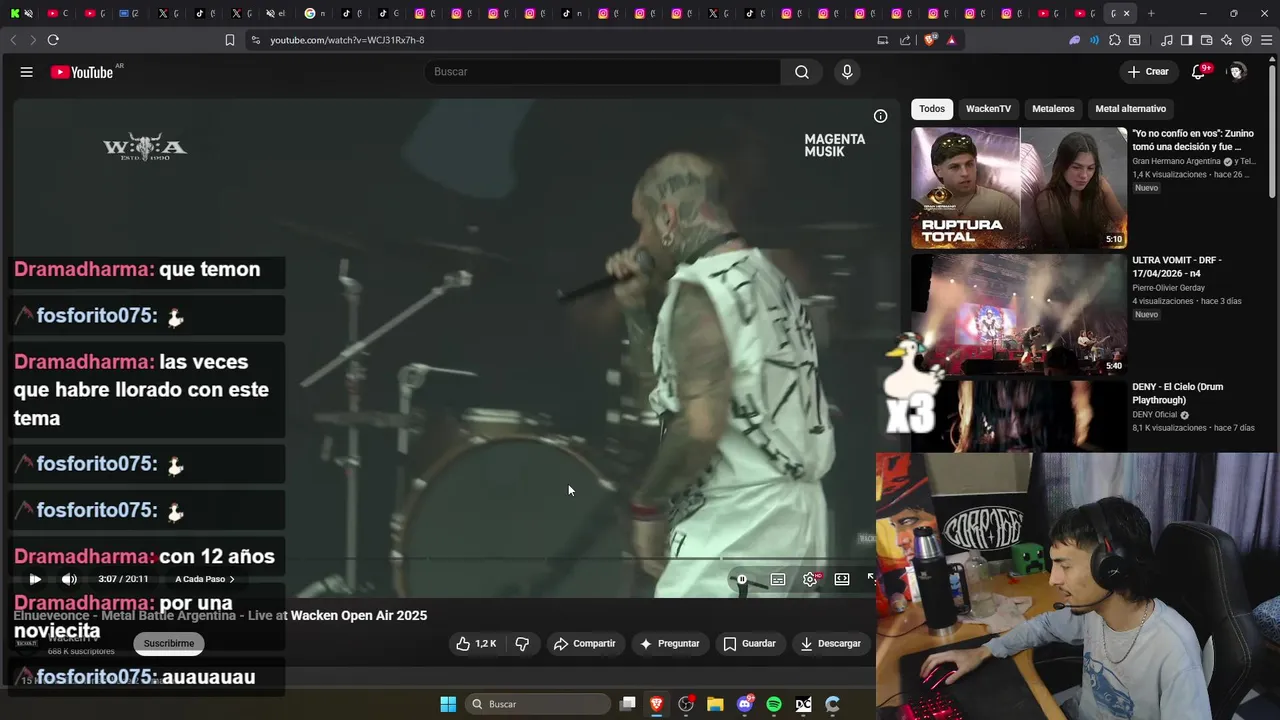Select the Metal alternativo filter chip

coord(1130,108)
